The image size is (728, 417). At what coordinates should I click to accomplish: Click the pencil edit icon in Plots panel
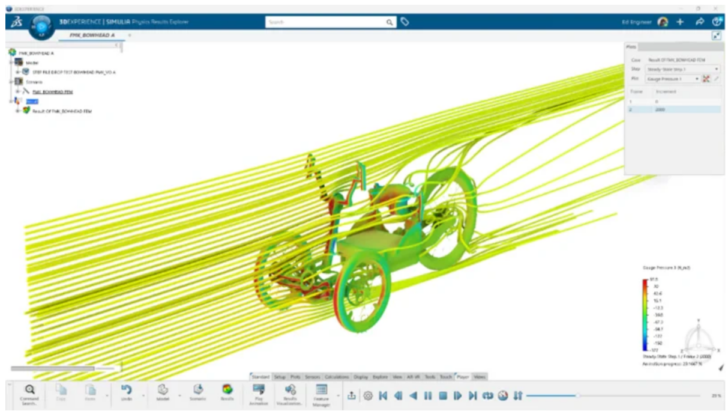716,79
